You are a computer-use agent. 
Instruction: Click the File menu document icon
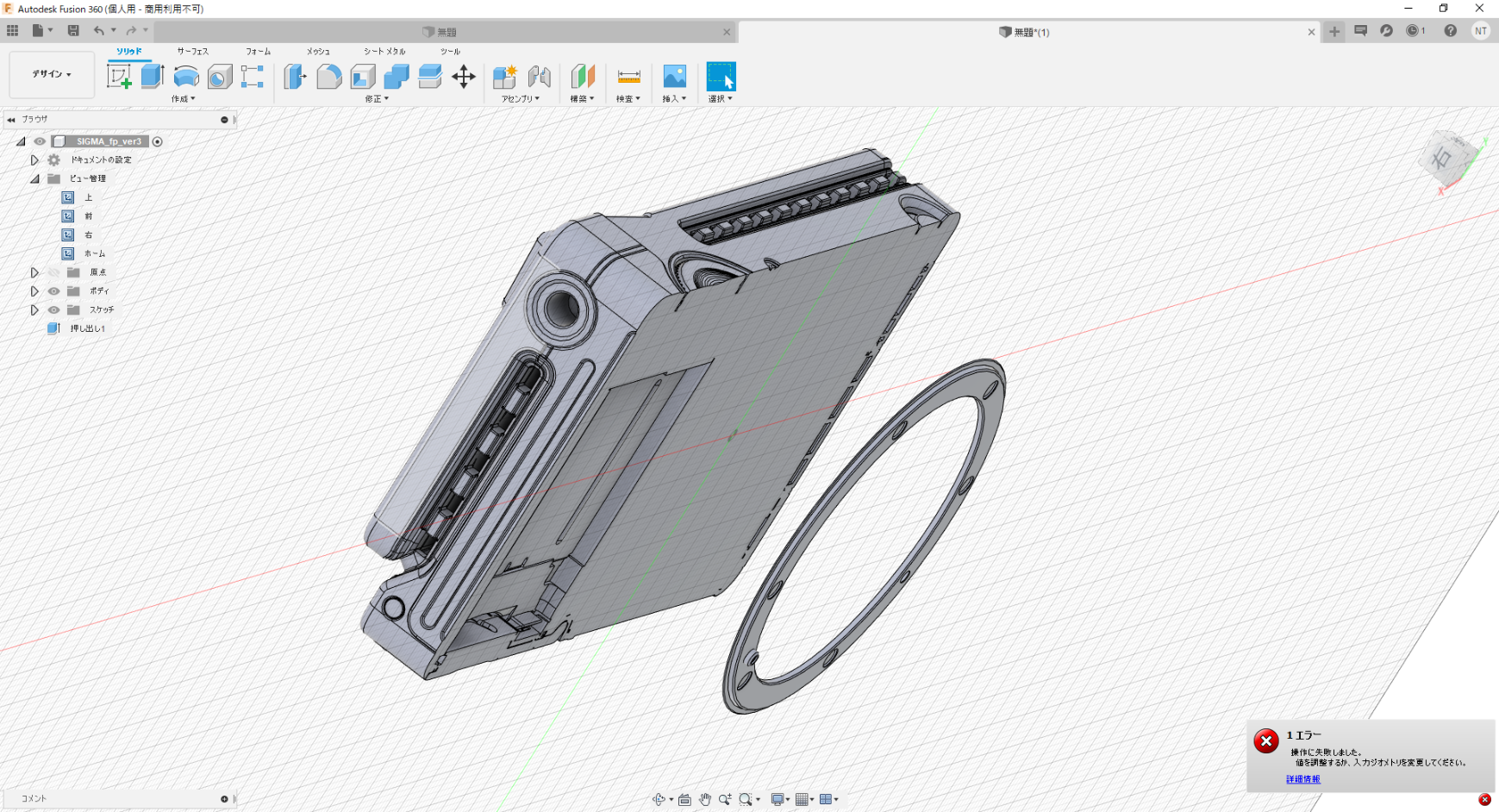pyautogui.click(x=38, y=31)
